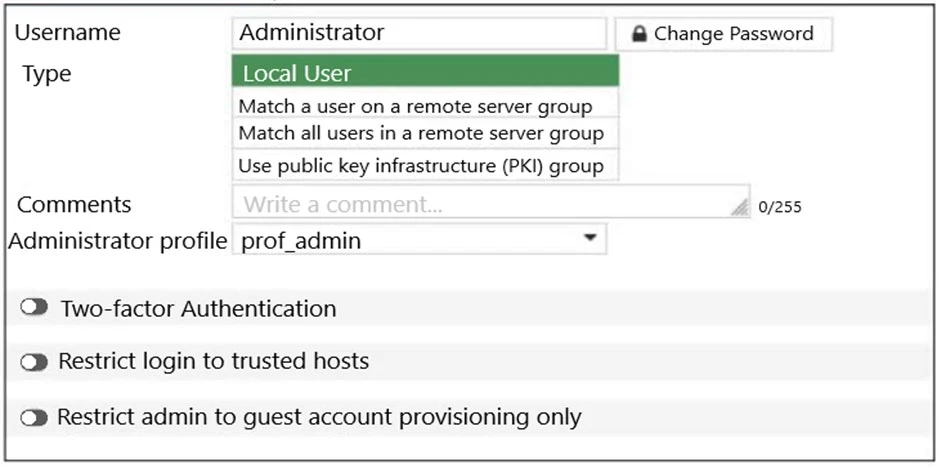Viewport: 946px width, 467px height.
Task: Open the Administrator profile dropdown arrow
Action: click(590, 239)
